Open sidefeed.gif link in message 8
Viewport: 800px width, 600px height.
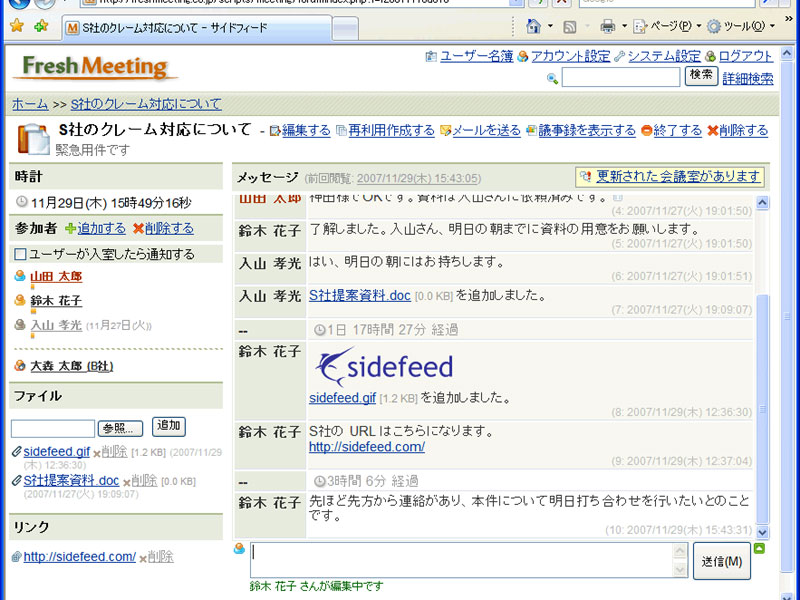(342, 398)
